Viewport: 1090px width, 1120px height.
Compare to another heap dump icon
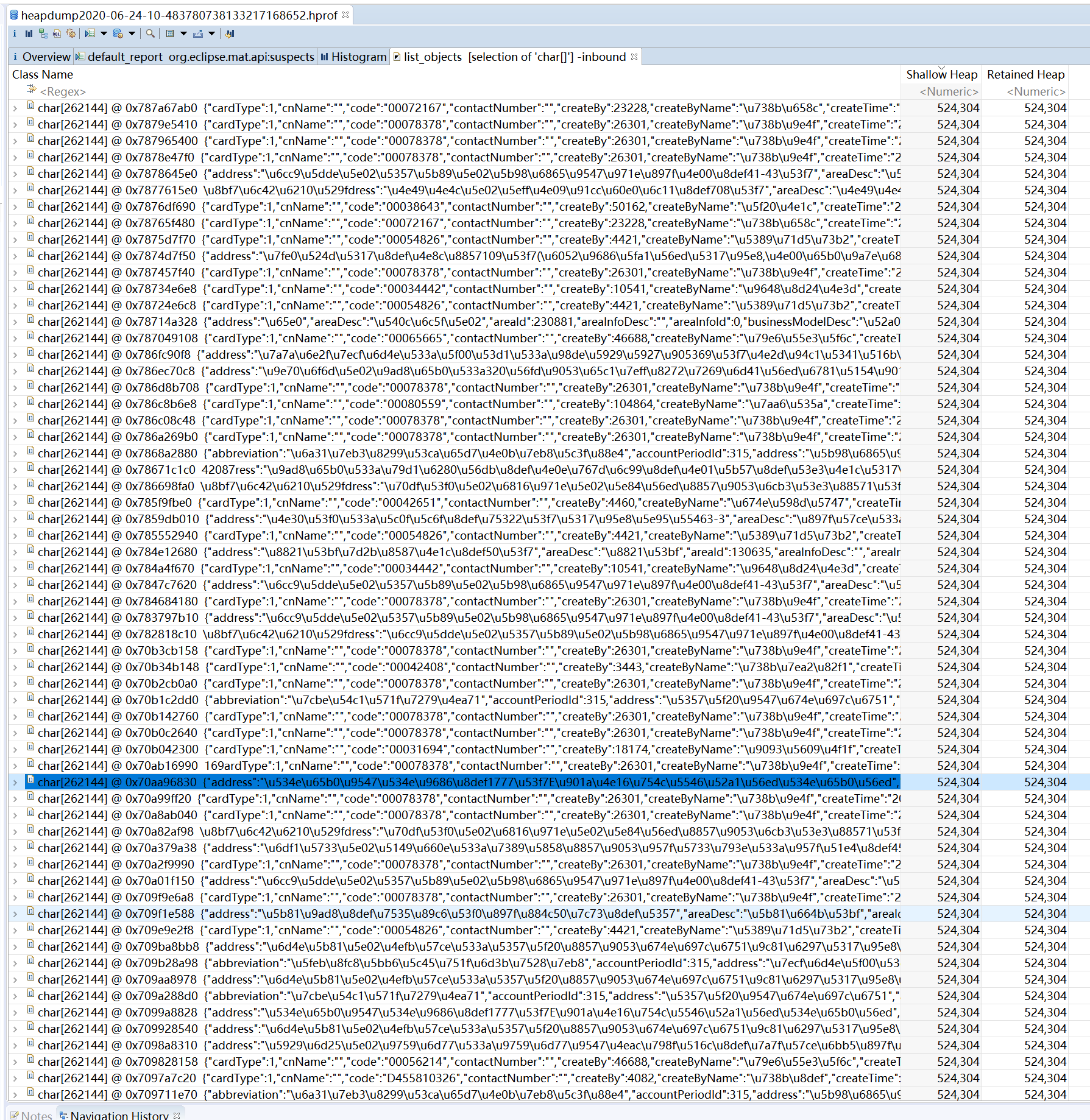point(230,33)
